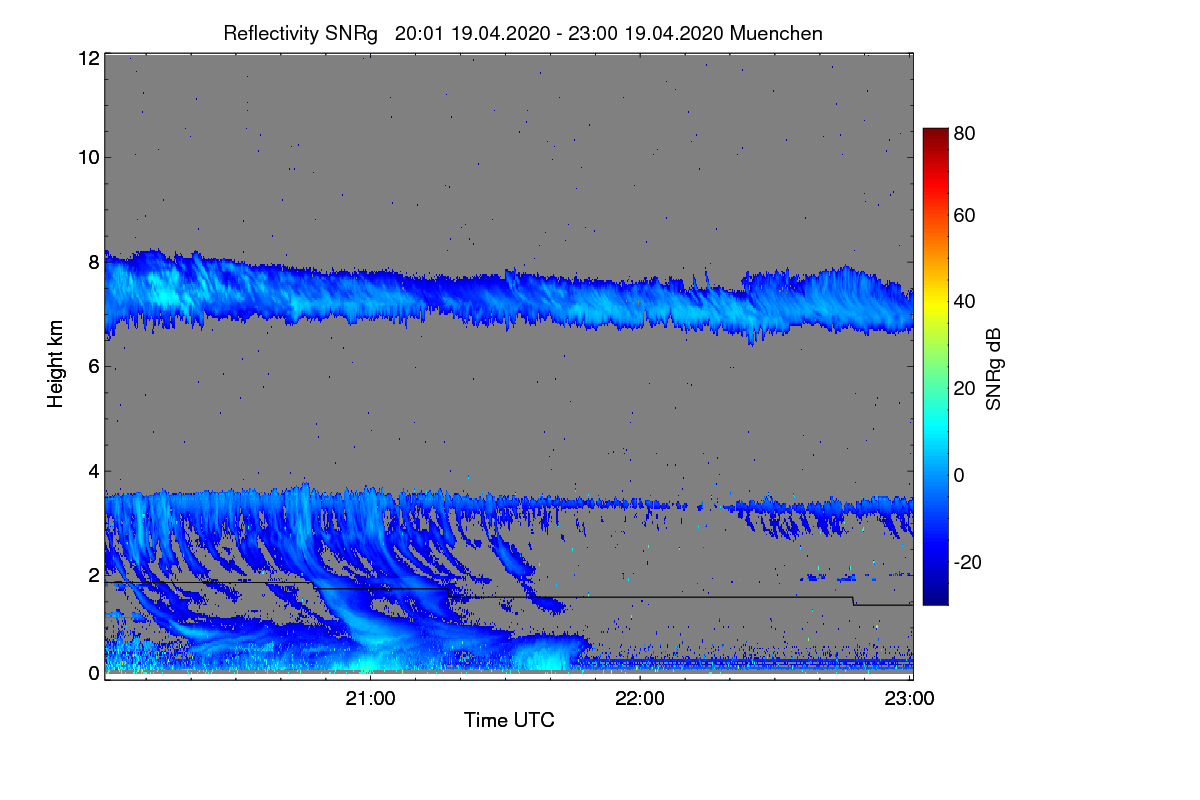Click the height tick label 10

click(x=88, y=157)
